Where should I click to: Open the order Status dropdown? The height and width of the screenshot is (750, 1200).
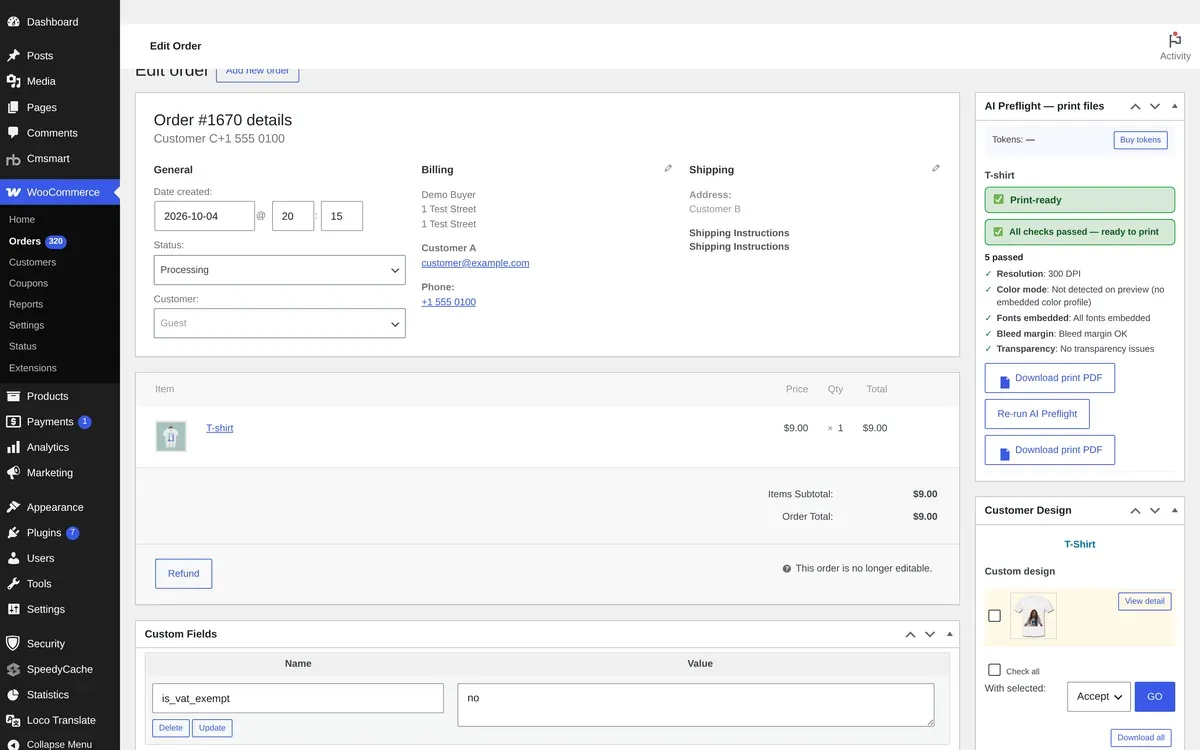pyautogui.click(x=280, y=270)
